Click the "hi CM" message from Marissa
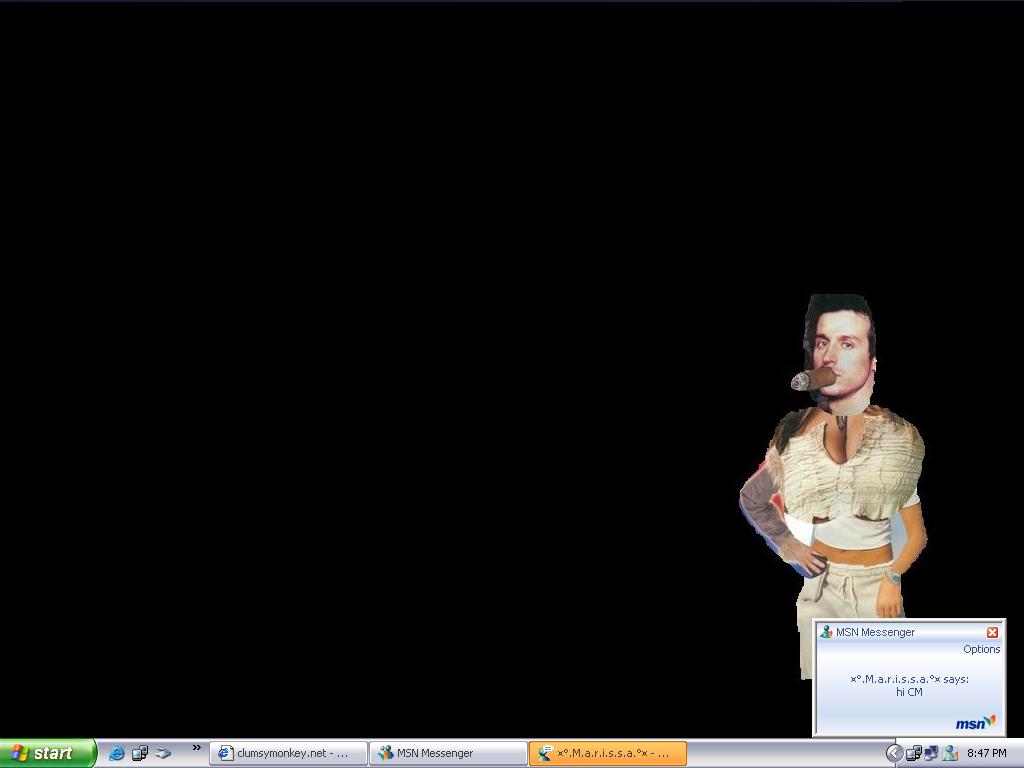Screen dimensions: 1024x768 click(x=909, y=692)
